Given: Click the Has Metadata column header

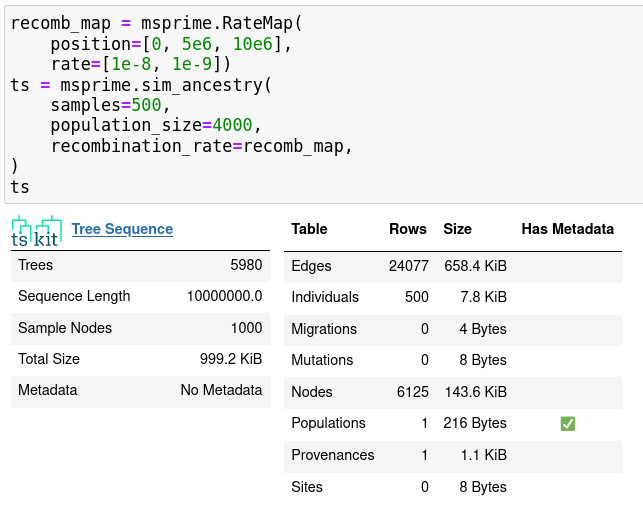Looking at the screenshot, I should point(567,229).
